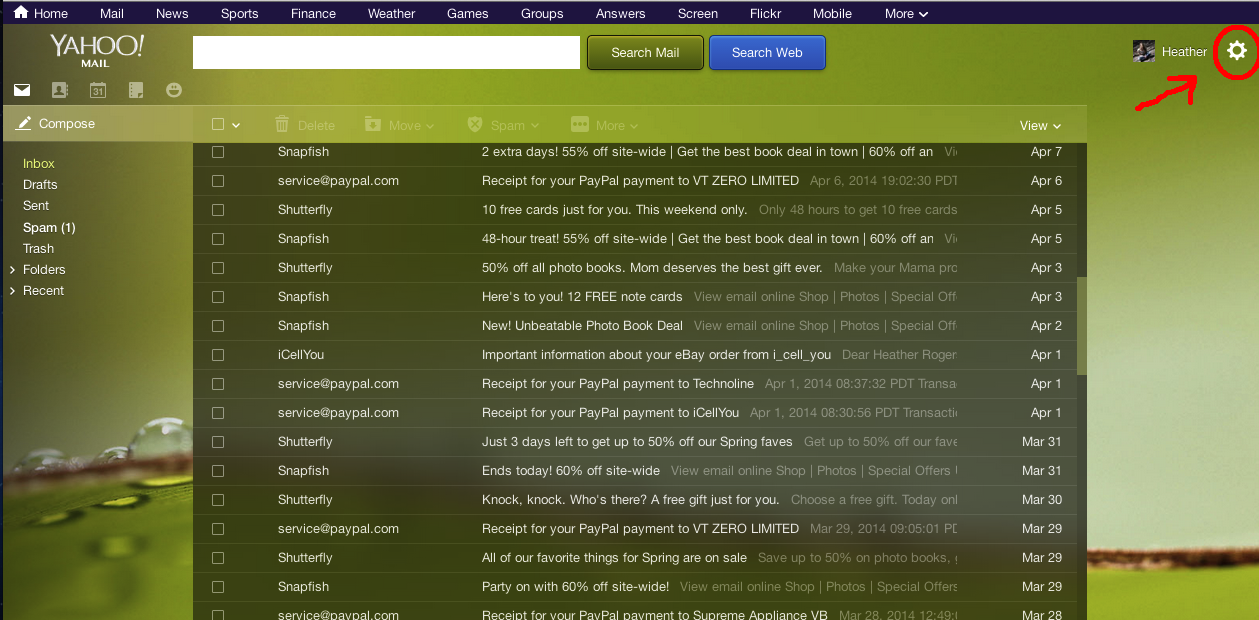
Task: Go to News in top navigation
Action: click(x=172, y=13)
